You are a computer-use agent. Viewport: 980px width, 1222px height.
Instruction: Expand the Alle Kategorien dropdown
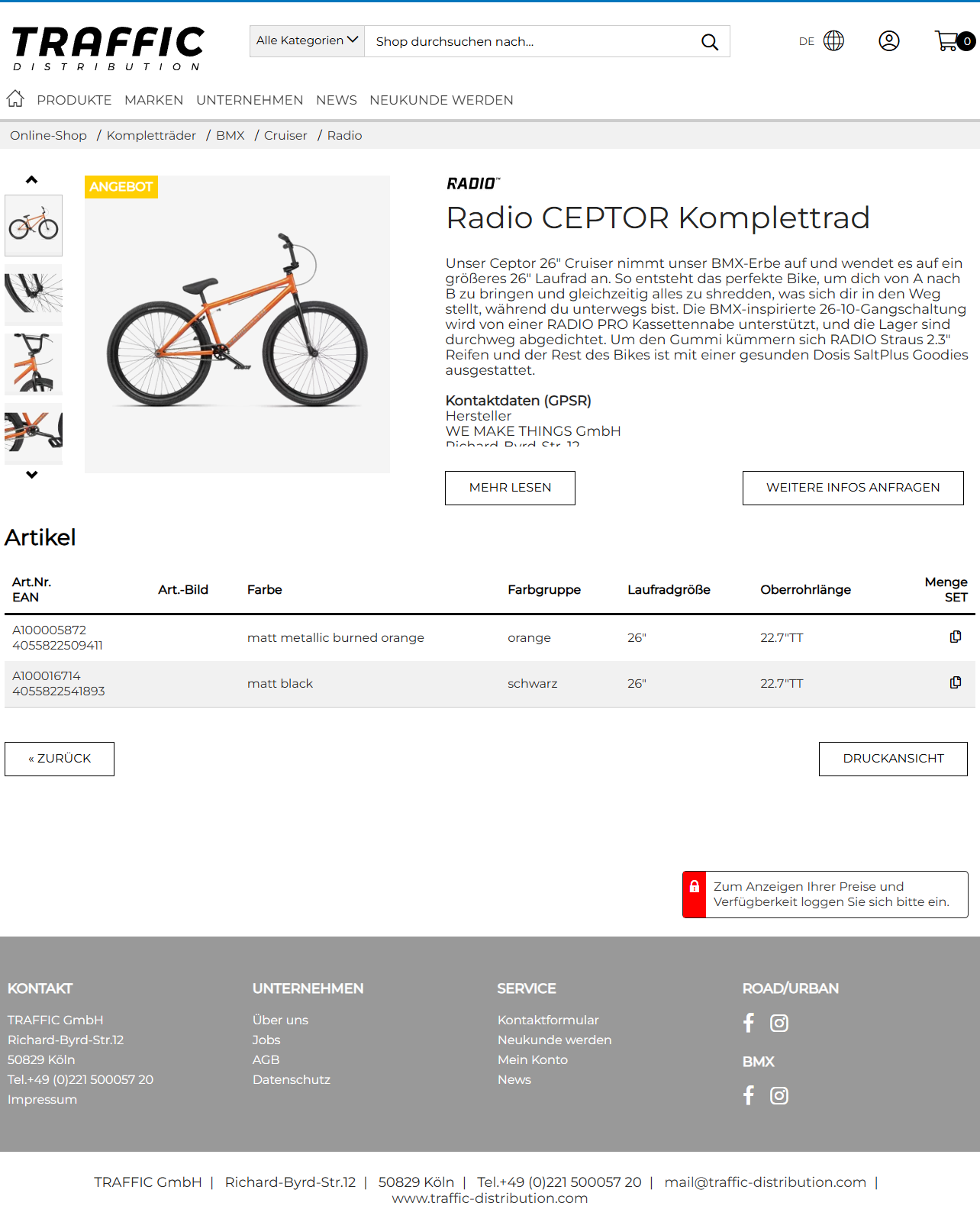pos(307,41)
